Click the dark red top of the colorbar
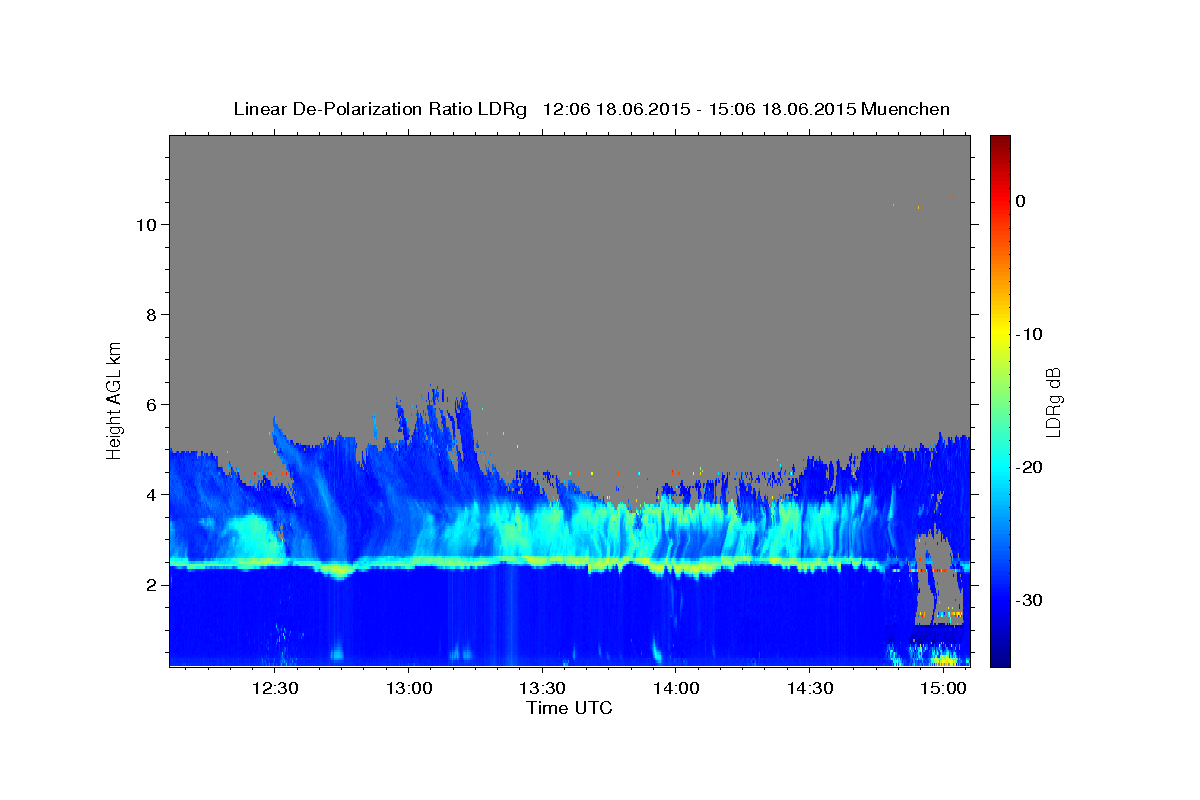Screen dimensions: 1200x800 1000,142
